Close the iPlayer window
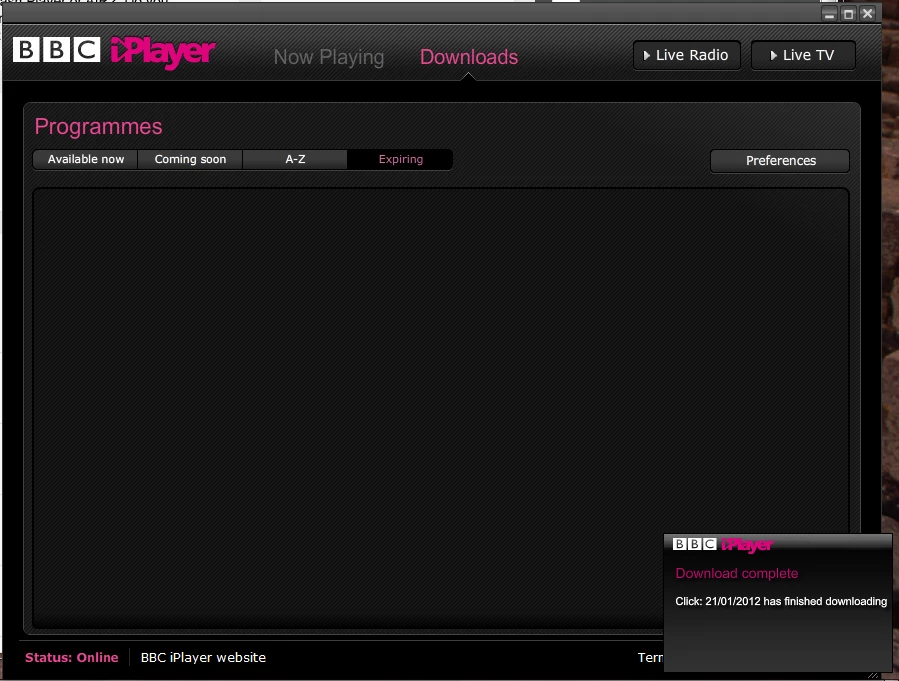This screenshot has height=681, width=899. tap(868, 14)
